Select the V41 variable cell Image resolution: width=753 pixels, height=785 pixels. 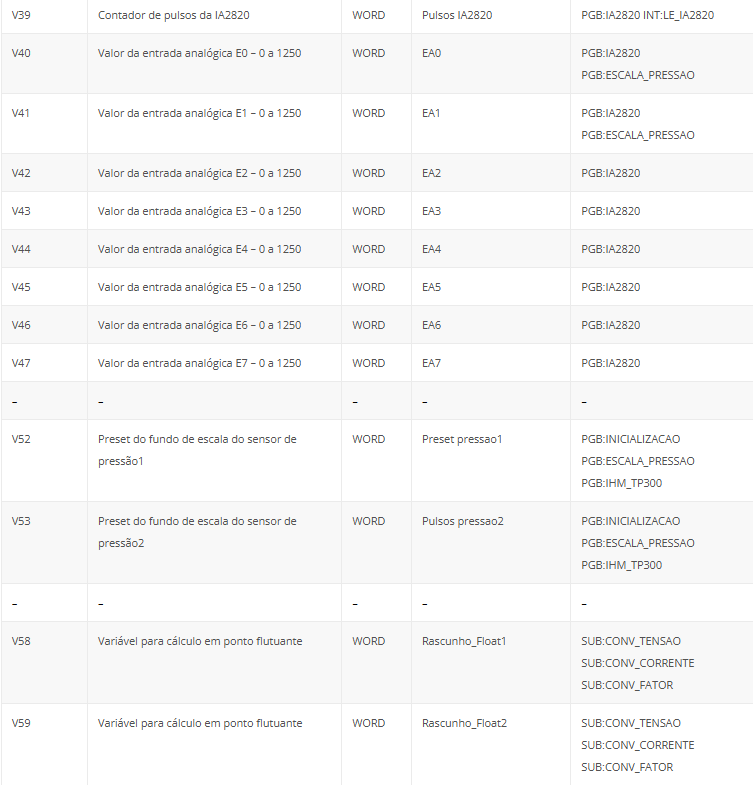[x=21, y=113]
